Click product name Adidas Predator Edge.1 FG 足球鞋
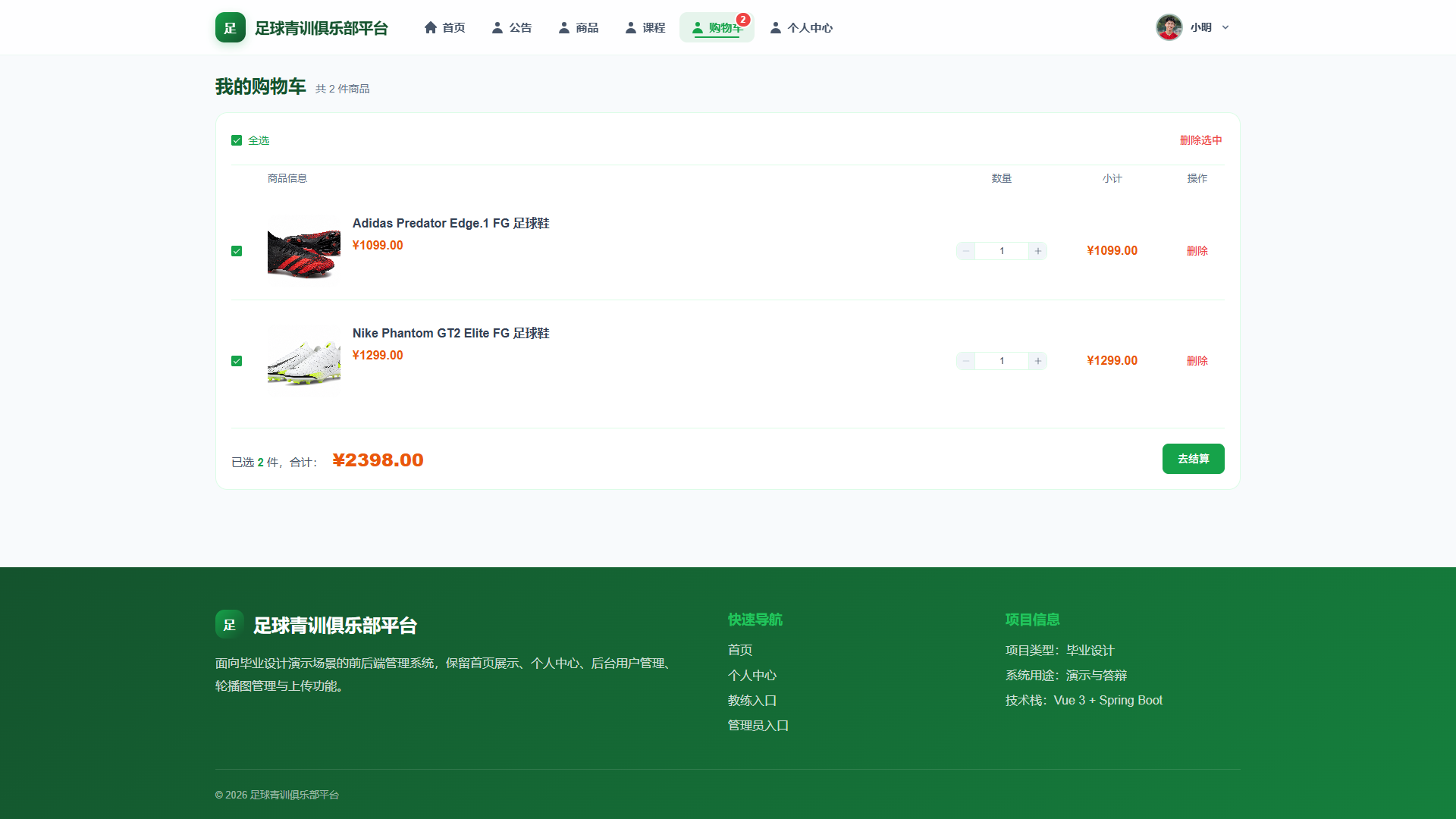 451,223
